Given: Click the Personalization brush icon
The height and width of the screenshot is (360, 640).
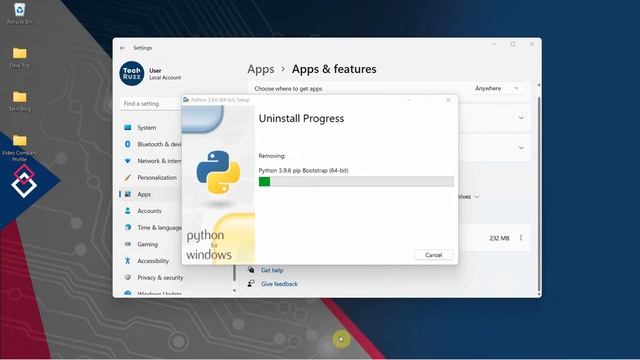Looking at the screenshot, I should 128,178.
